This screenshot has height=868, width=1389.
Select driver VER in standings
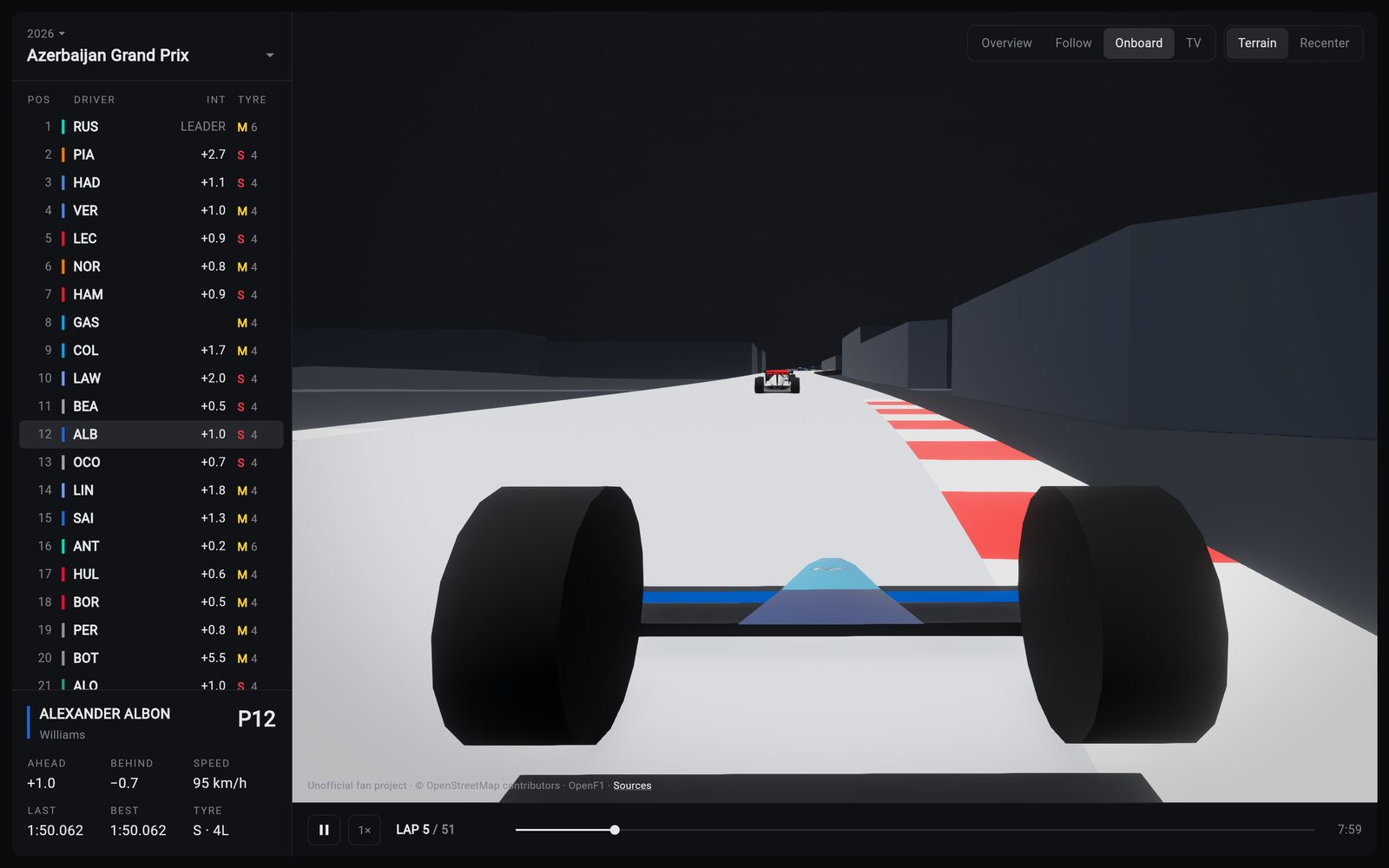pyautogui.click(x=151, y=211)
